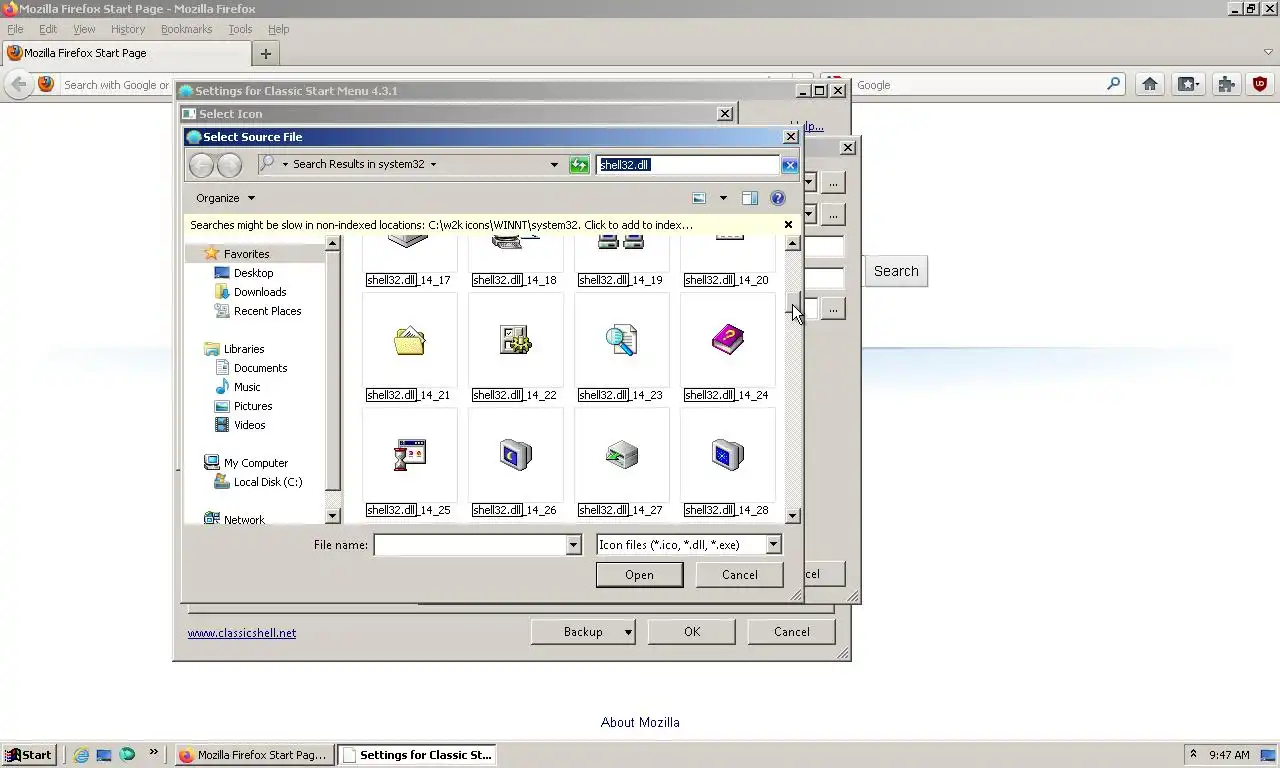Click the Start button on the taskbar
The width and height of the screenshot is (1280, 768).
point(29,755)
